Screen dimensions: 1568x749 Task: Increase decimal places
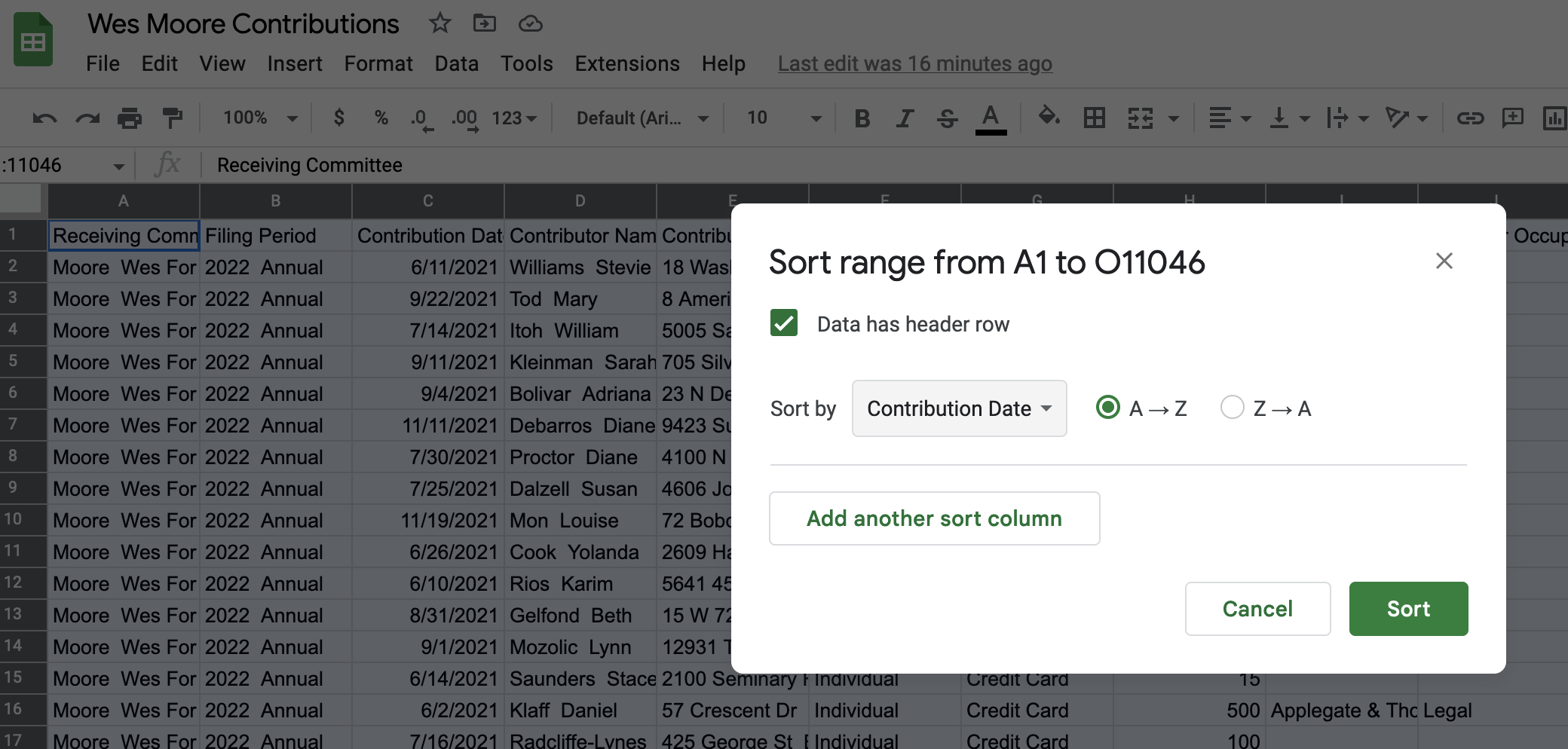coord(465,119)
